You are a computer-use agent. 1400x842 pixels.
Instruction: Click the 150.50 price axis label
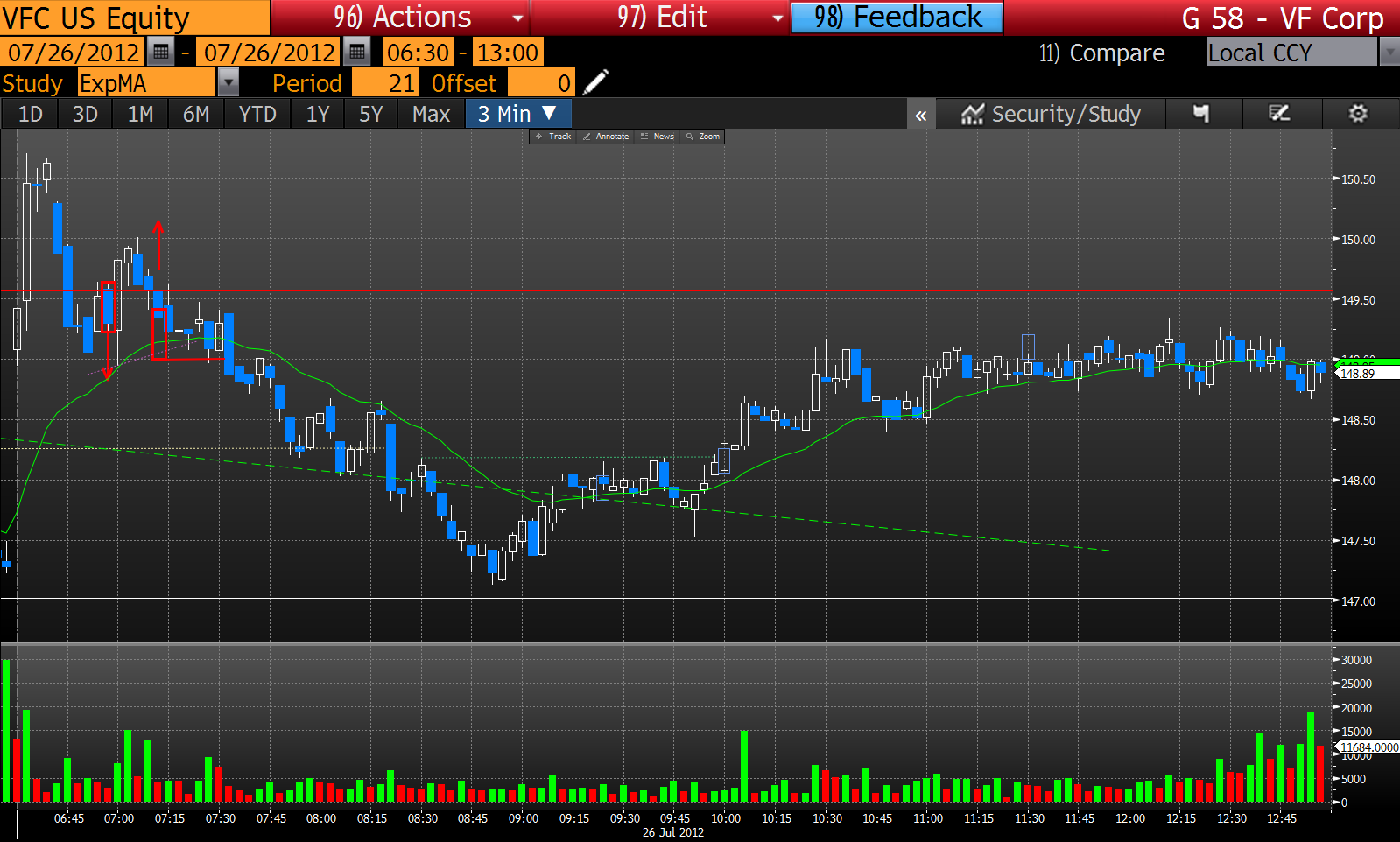click(1358, 179)
